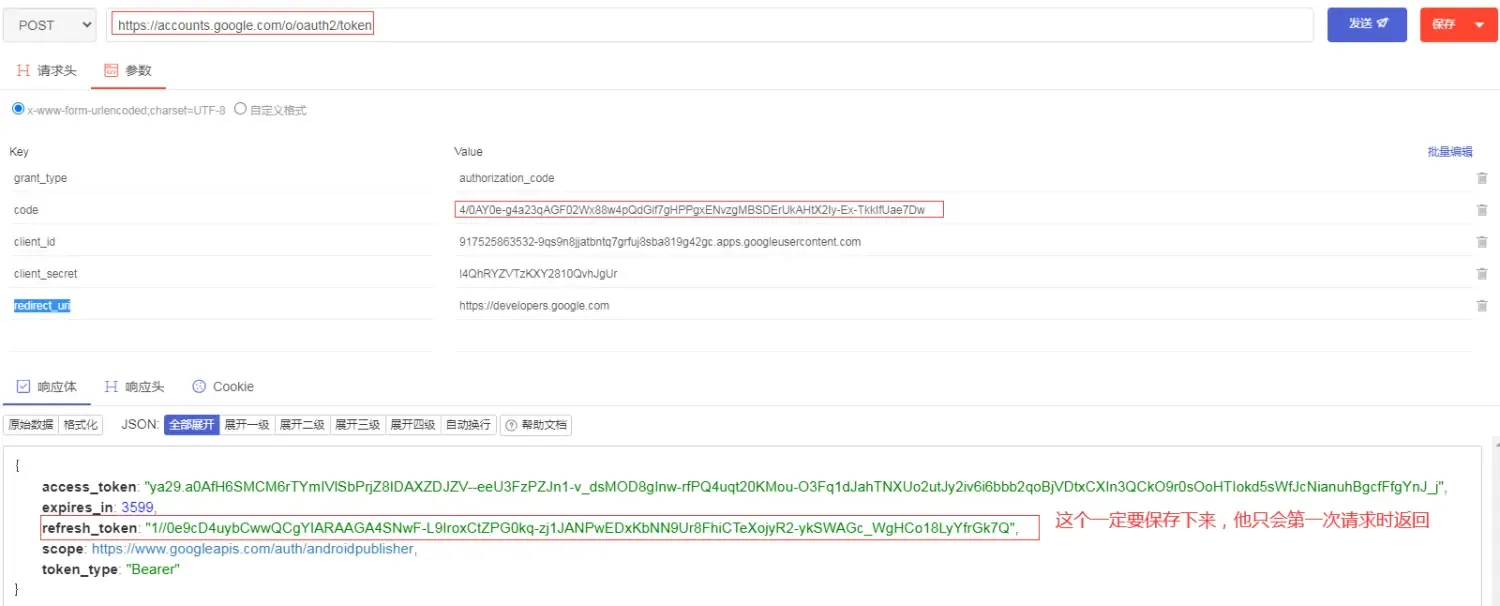
Task: Delete the client_secret parameter row
Action: [1482, 274]
